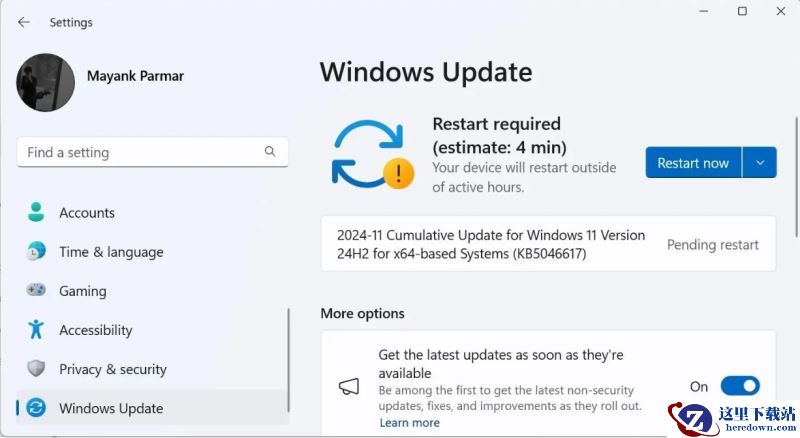This screenshot has height=438, width=800.
Task: Click the Gaming controller icon
Action: point(36,290)
